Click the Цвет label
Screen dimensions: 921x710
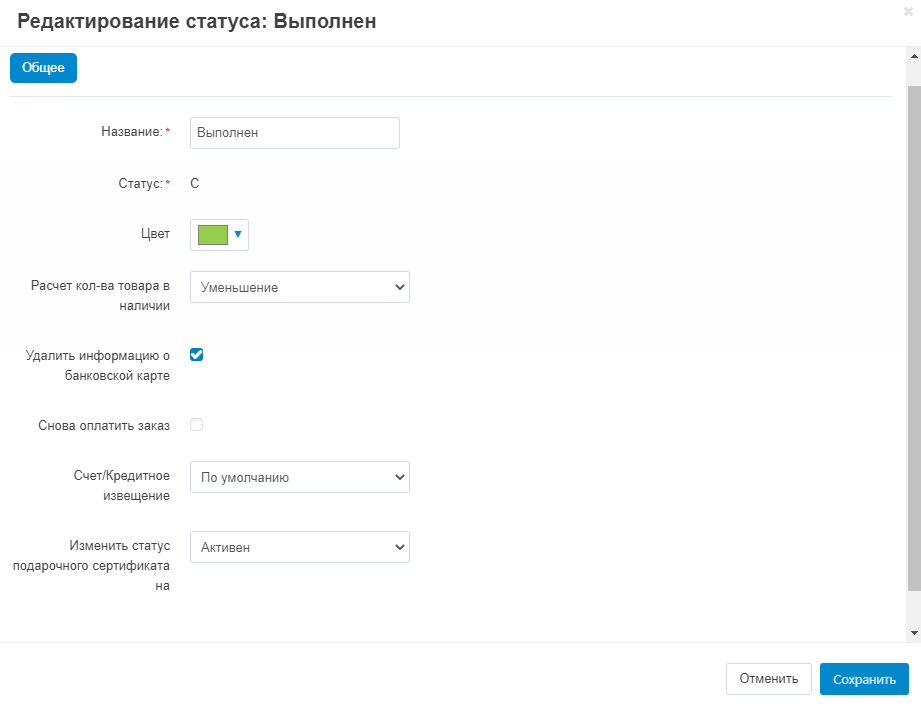click(x=155, y=235)
